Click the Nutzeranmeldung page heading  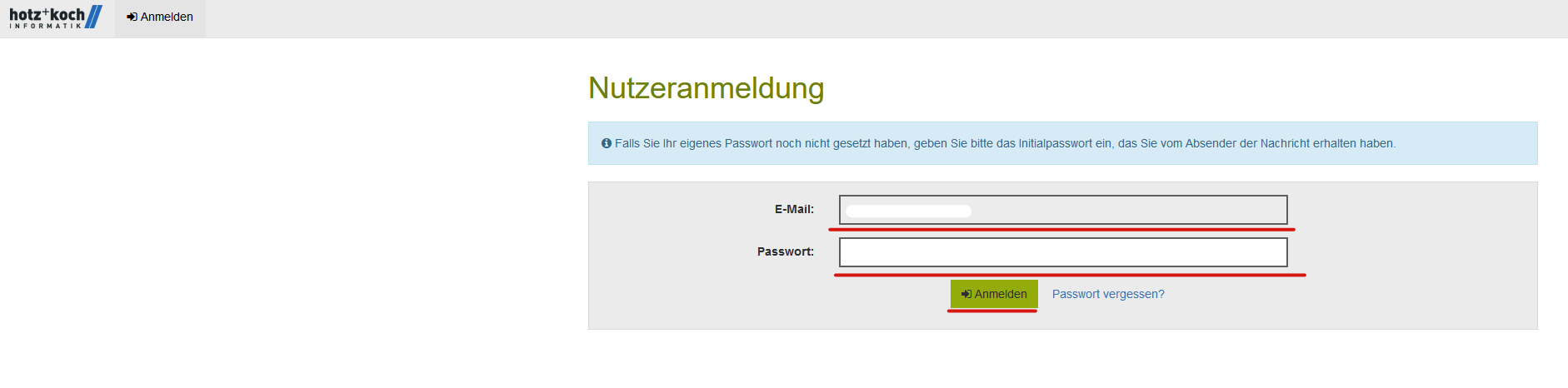click(x=706, y=88)
